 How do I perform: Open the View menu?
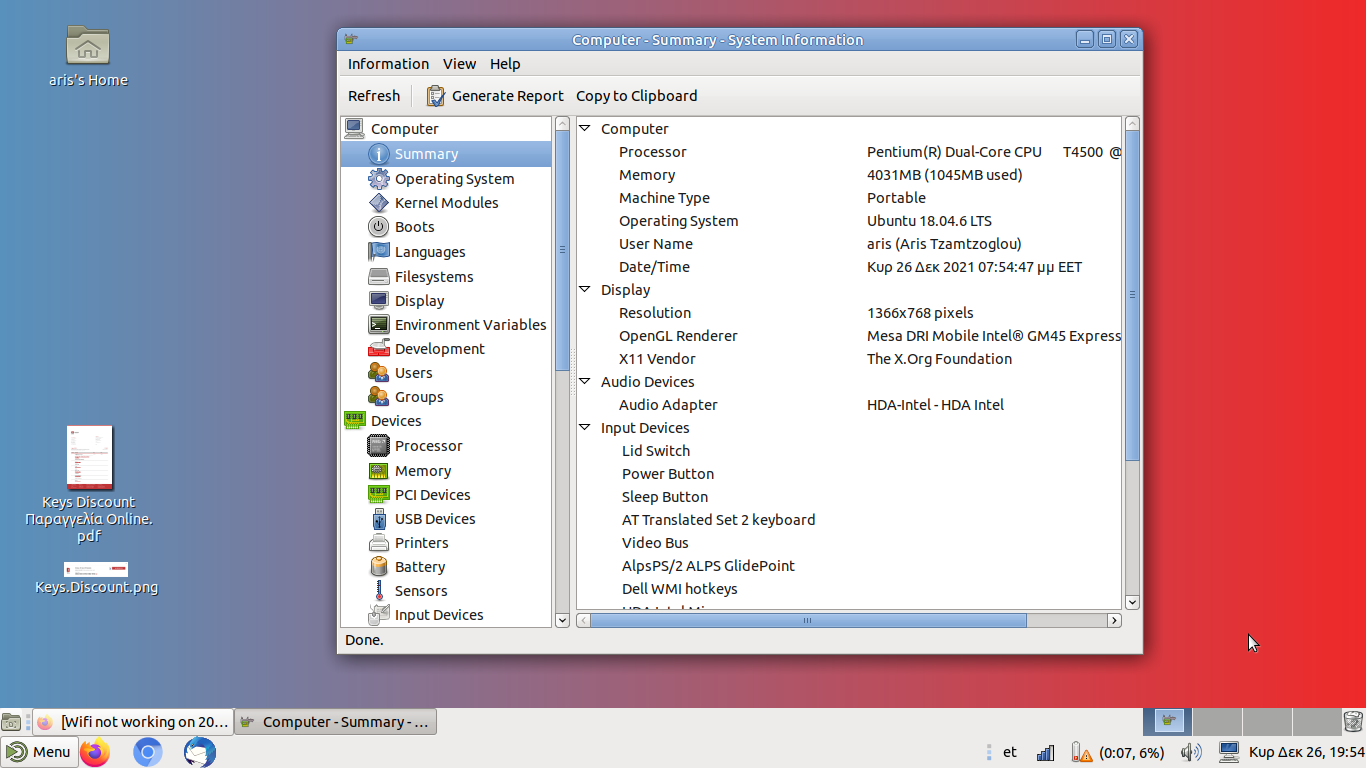[459, 64]
